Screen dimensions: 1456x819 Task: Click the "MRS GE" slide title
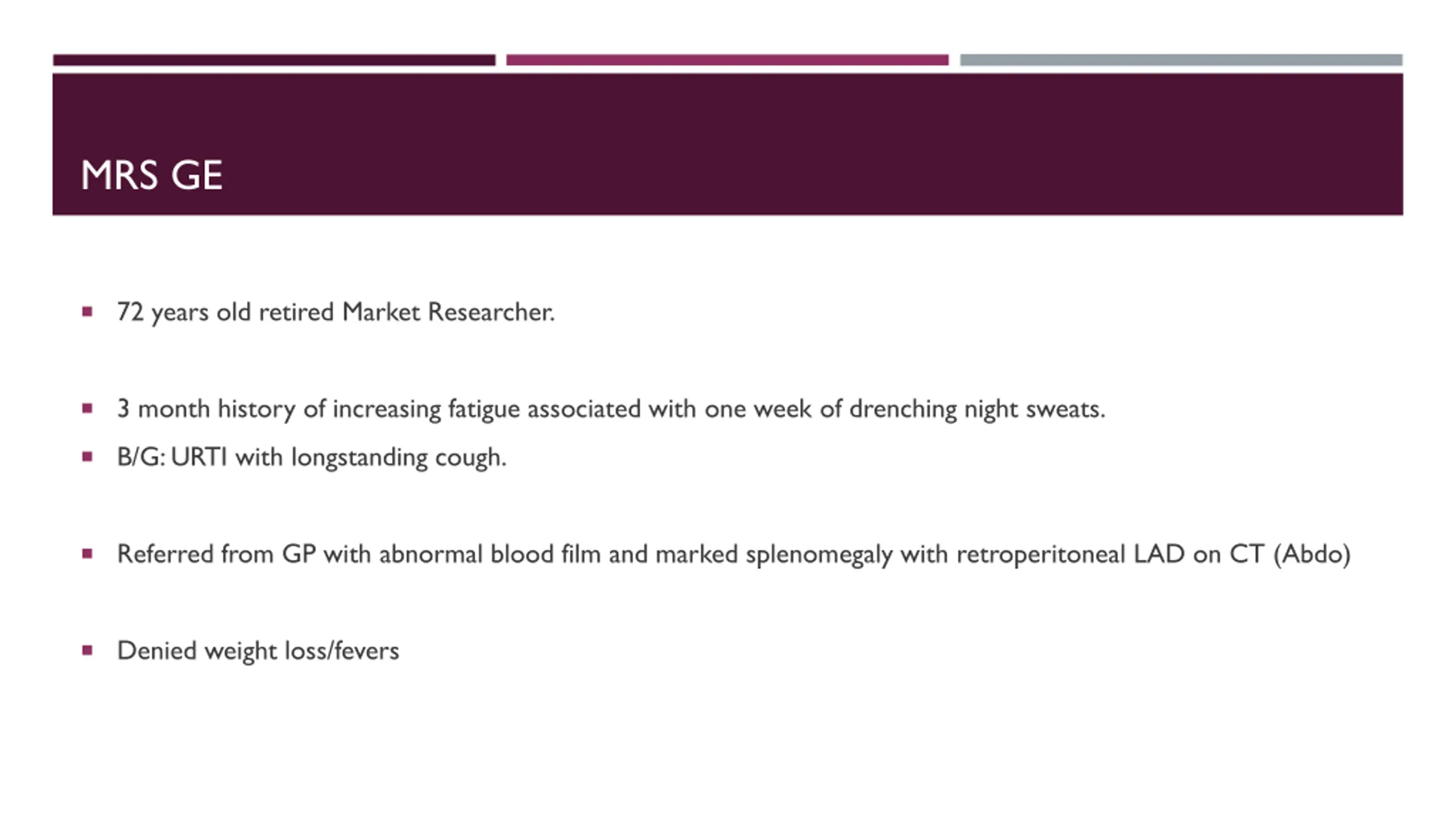tap(151, 175)
